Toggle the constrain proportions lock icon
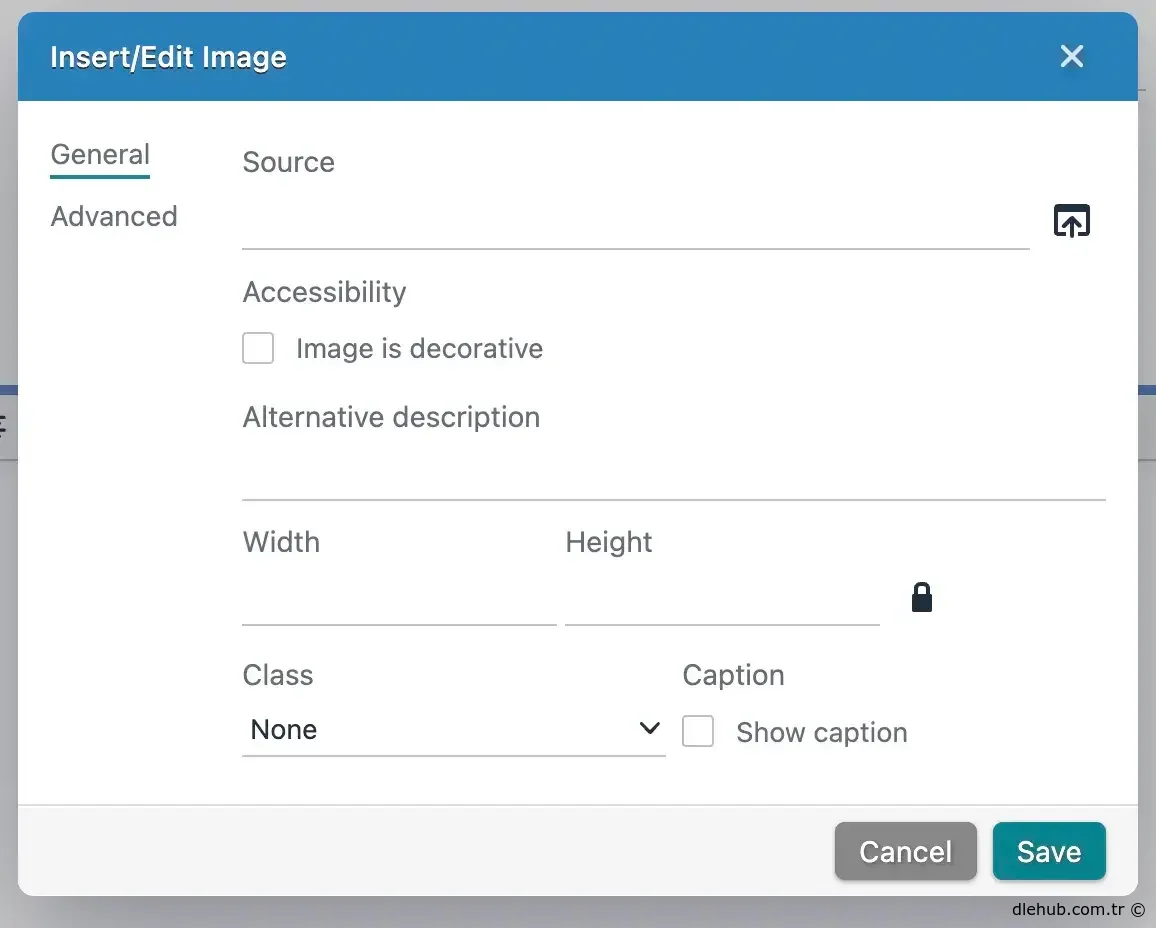Image resolution: width=1156 pixels, height=928 pixels. [x=921, y=598]
